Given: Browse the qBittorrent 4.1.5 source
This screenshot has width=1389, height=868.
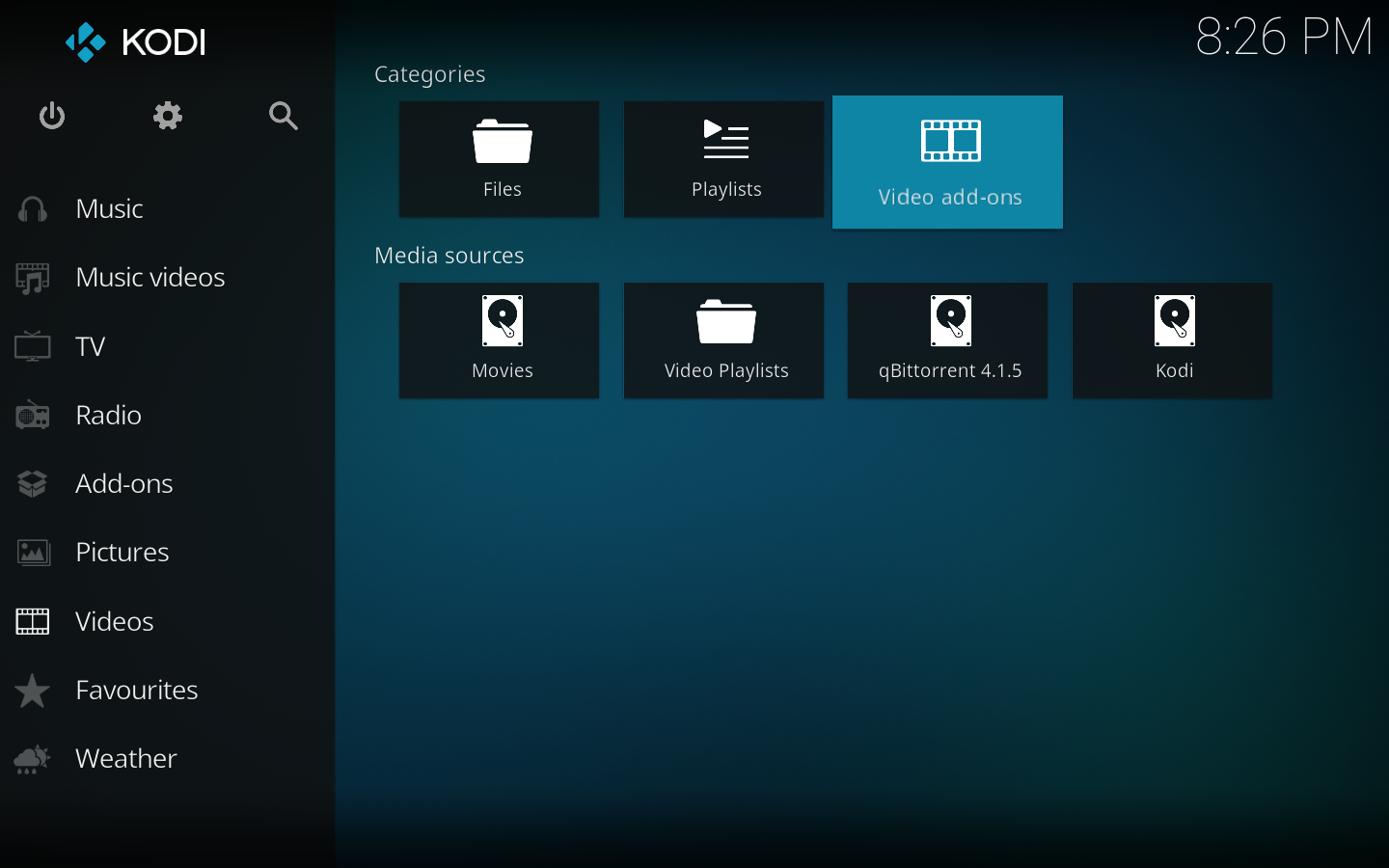Looking at the screenshot, I should 948,340.
